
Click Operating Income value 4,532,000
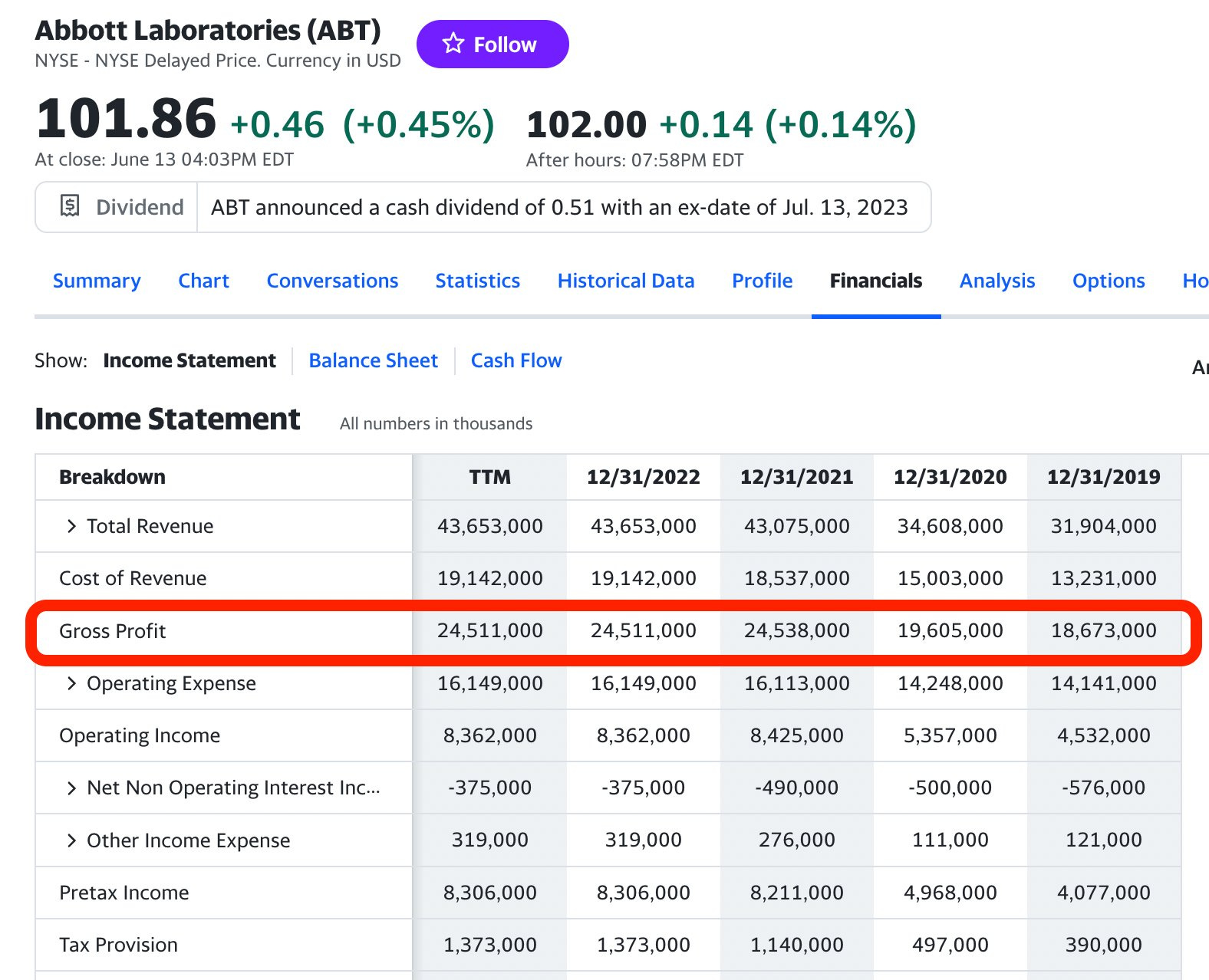click(1103, 735)
